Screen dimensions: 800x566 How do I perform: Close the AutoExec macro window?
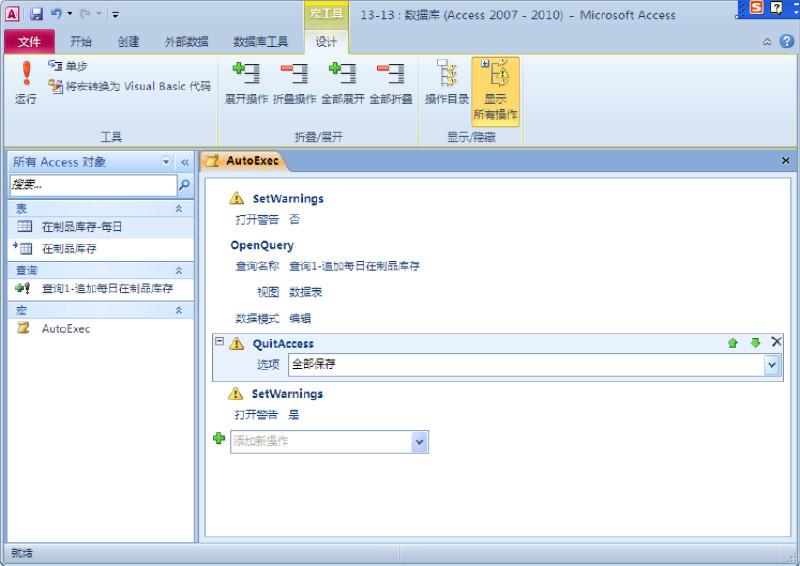pyautogui.click(x=786, y=161)
